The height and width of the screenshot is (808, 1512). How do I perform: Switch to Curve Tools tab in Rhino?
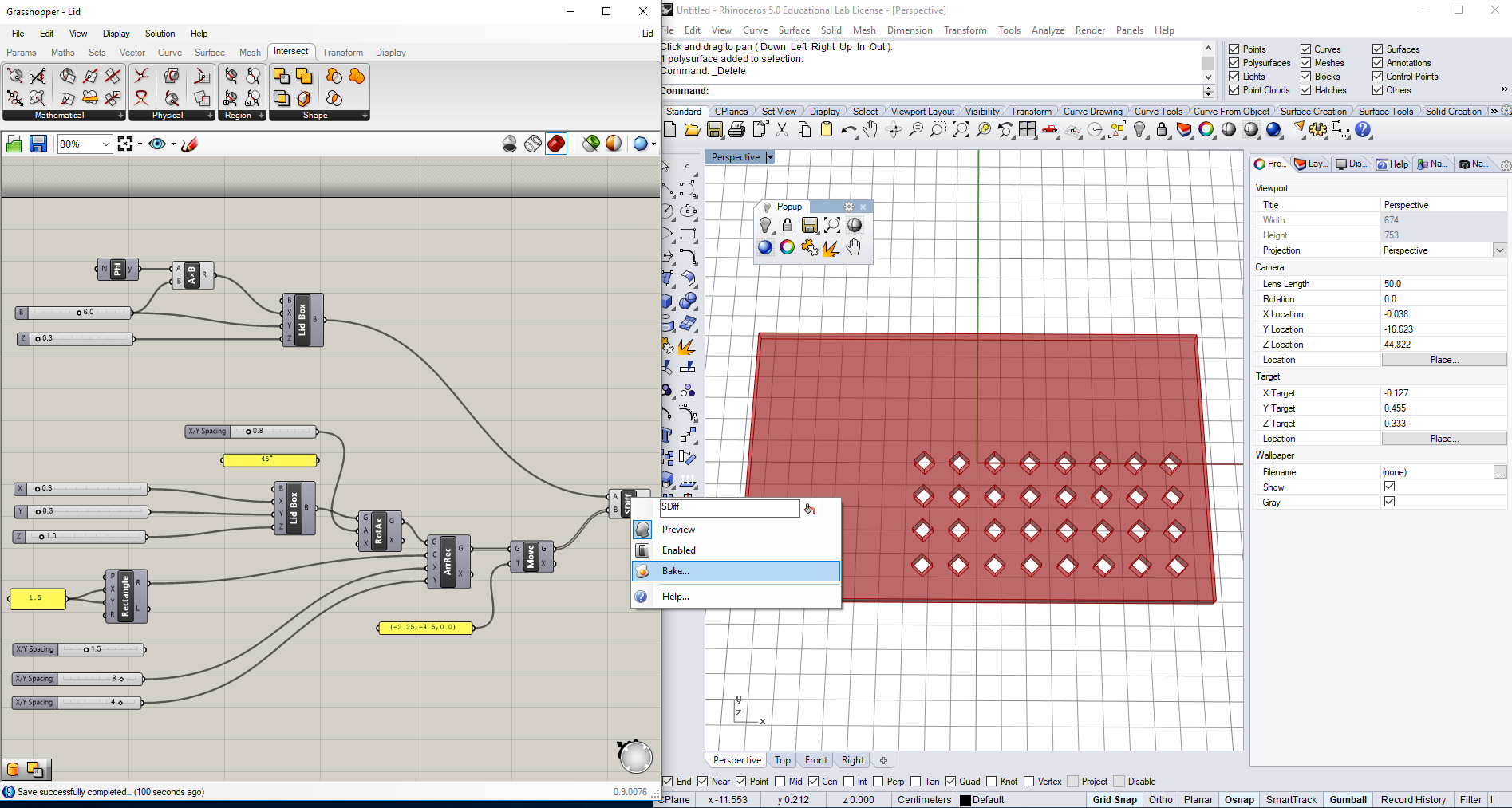(x=1159, y=112)
